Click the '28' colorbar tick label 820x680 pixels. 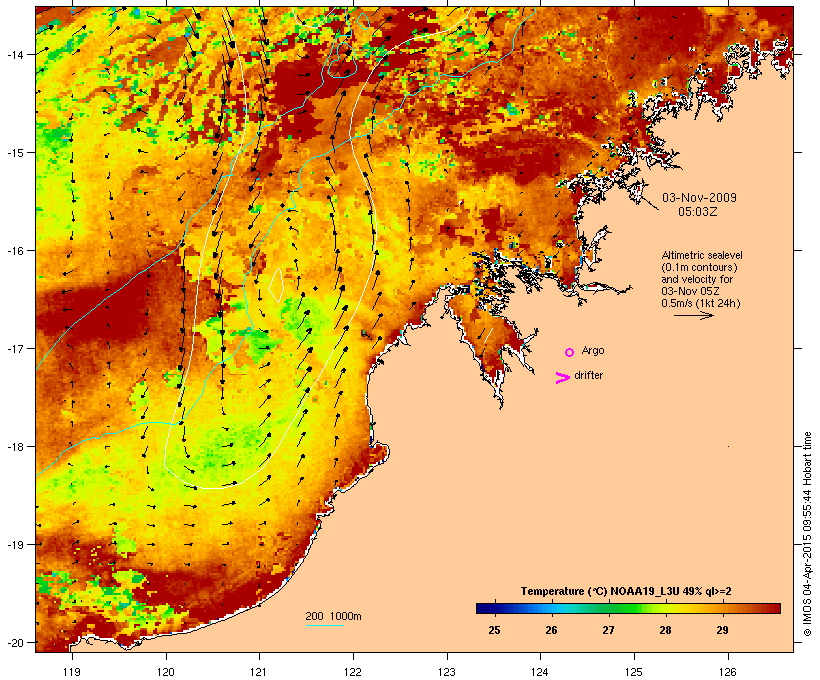[x=665, y=630]
